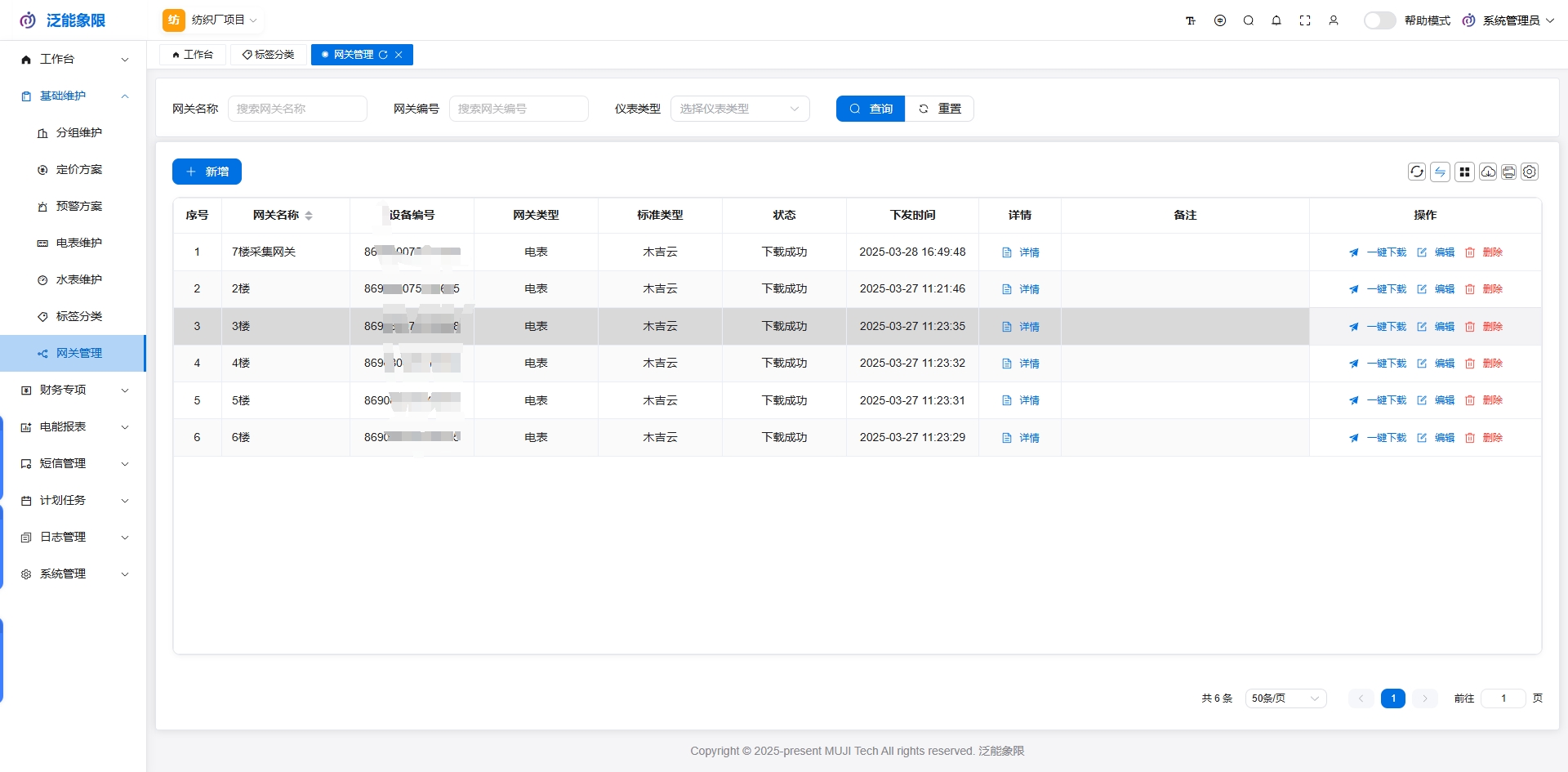The height and width of the screenshot is (772, 1568).
Task: Toggle the grid view icon above the table
Action: click(1465, 172)
